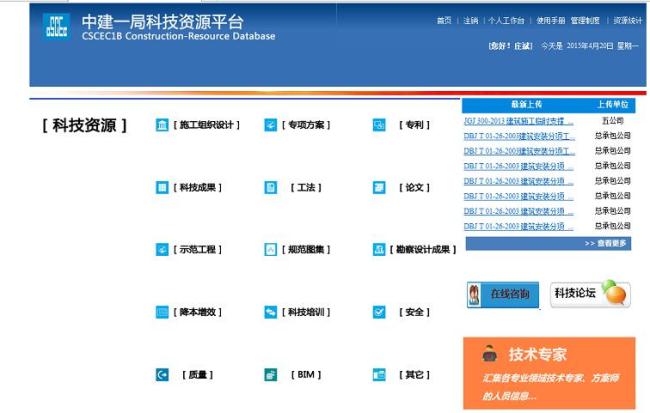This screenshot has height=413, width=650.
Task: Open the 质量 category icon
Action: tap(162, 375)
